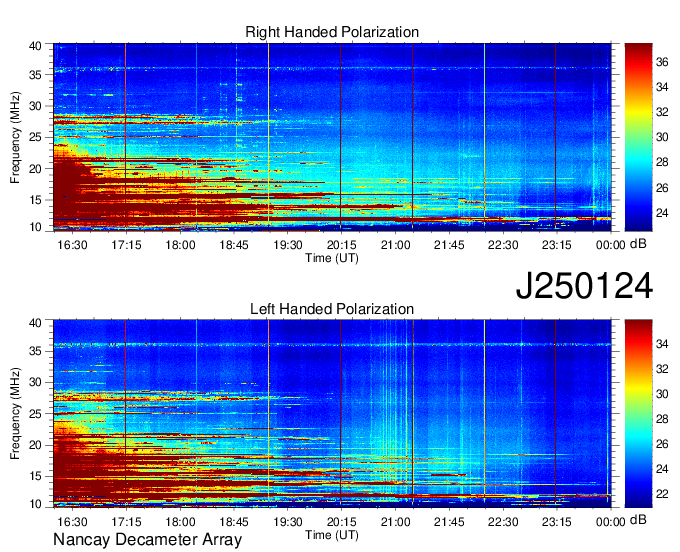Click the 36 dB tick on Right Handed colorbar

(662, 62)
